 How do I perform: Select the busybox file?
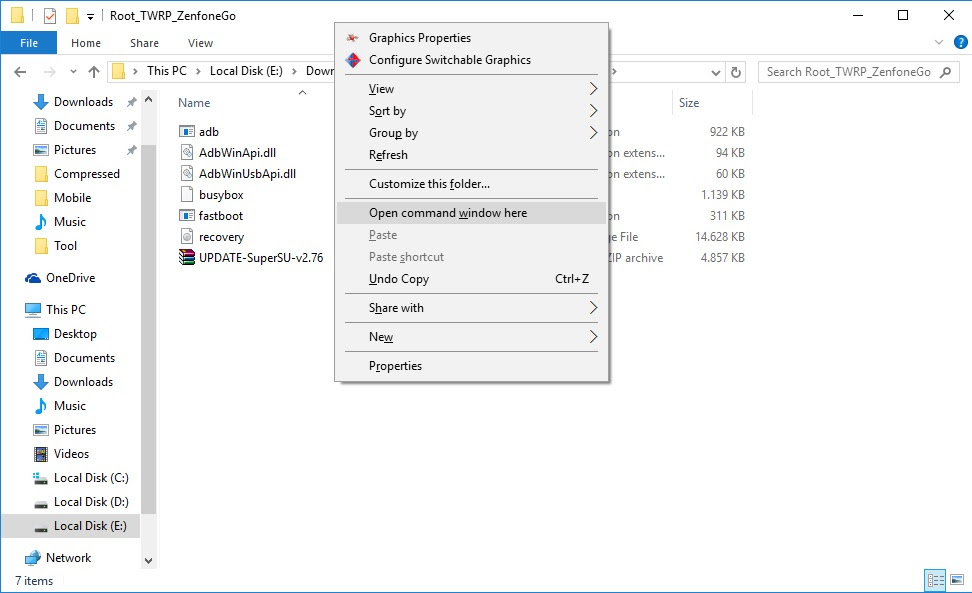[221, 195]
